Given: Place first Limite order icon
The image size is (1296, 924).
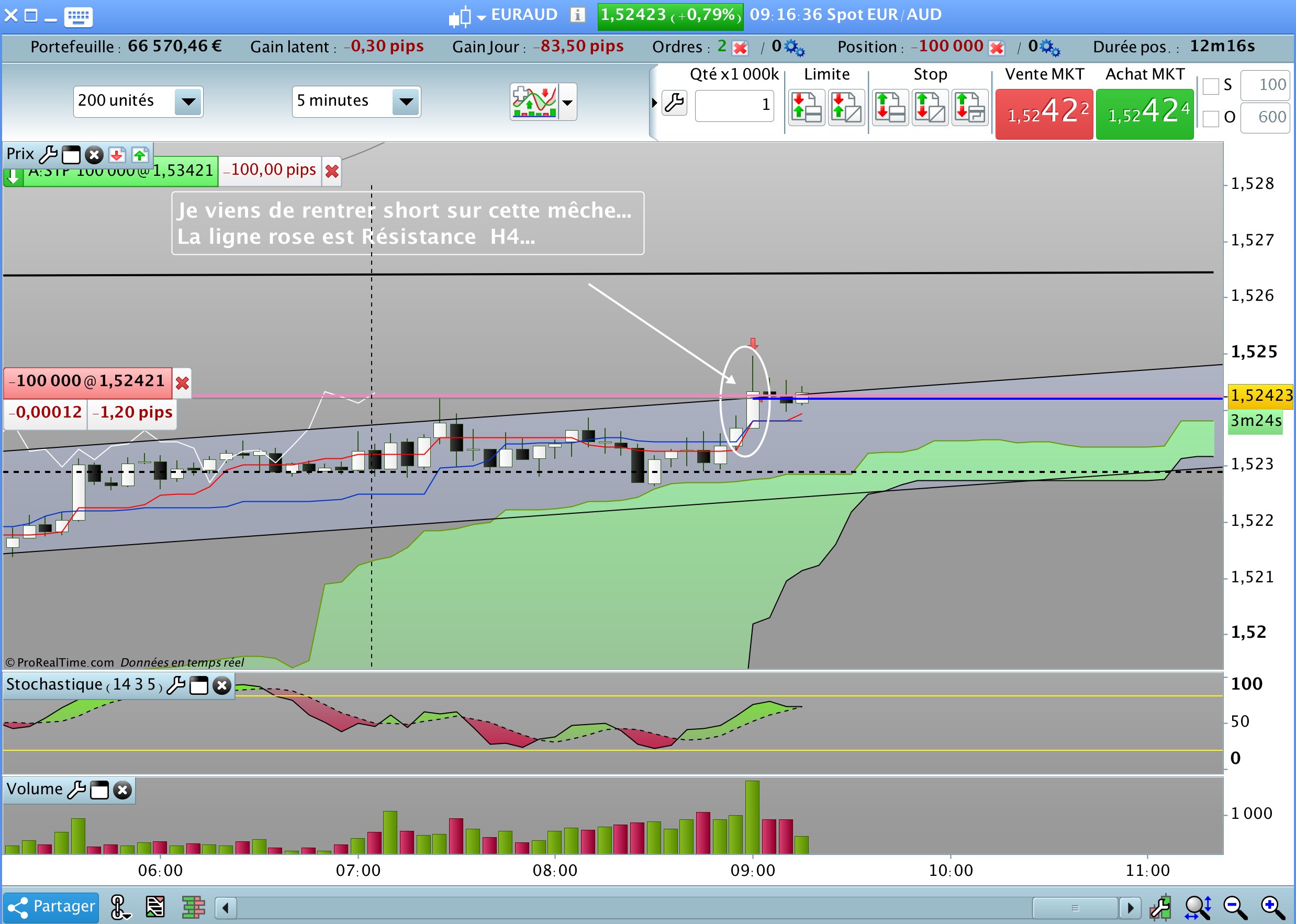Looking at the screenshot, I should click(807, 107).
